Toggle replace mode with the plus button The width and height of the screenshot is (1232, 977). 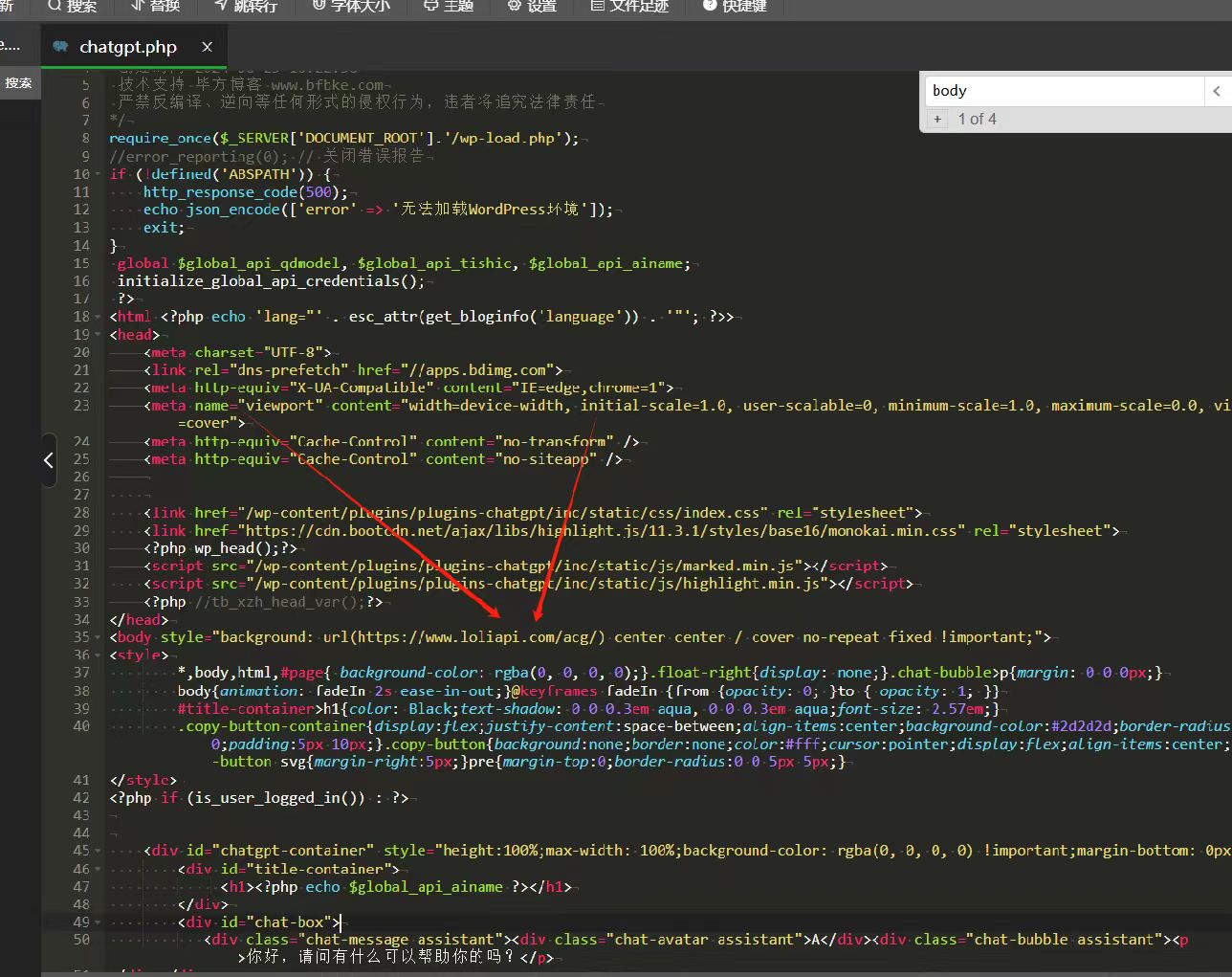[937, 120]
